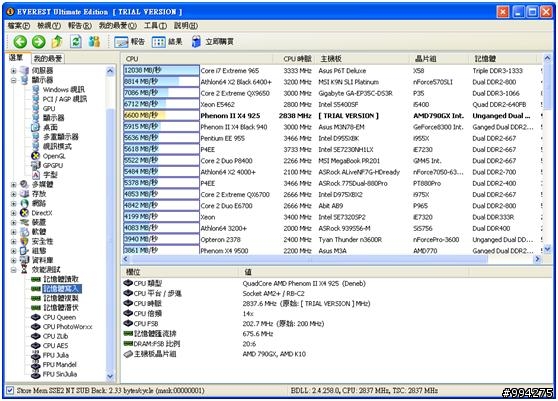Expand the 軟體 tree node

click(14, 232)
